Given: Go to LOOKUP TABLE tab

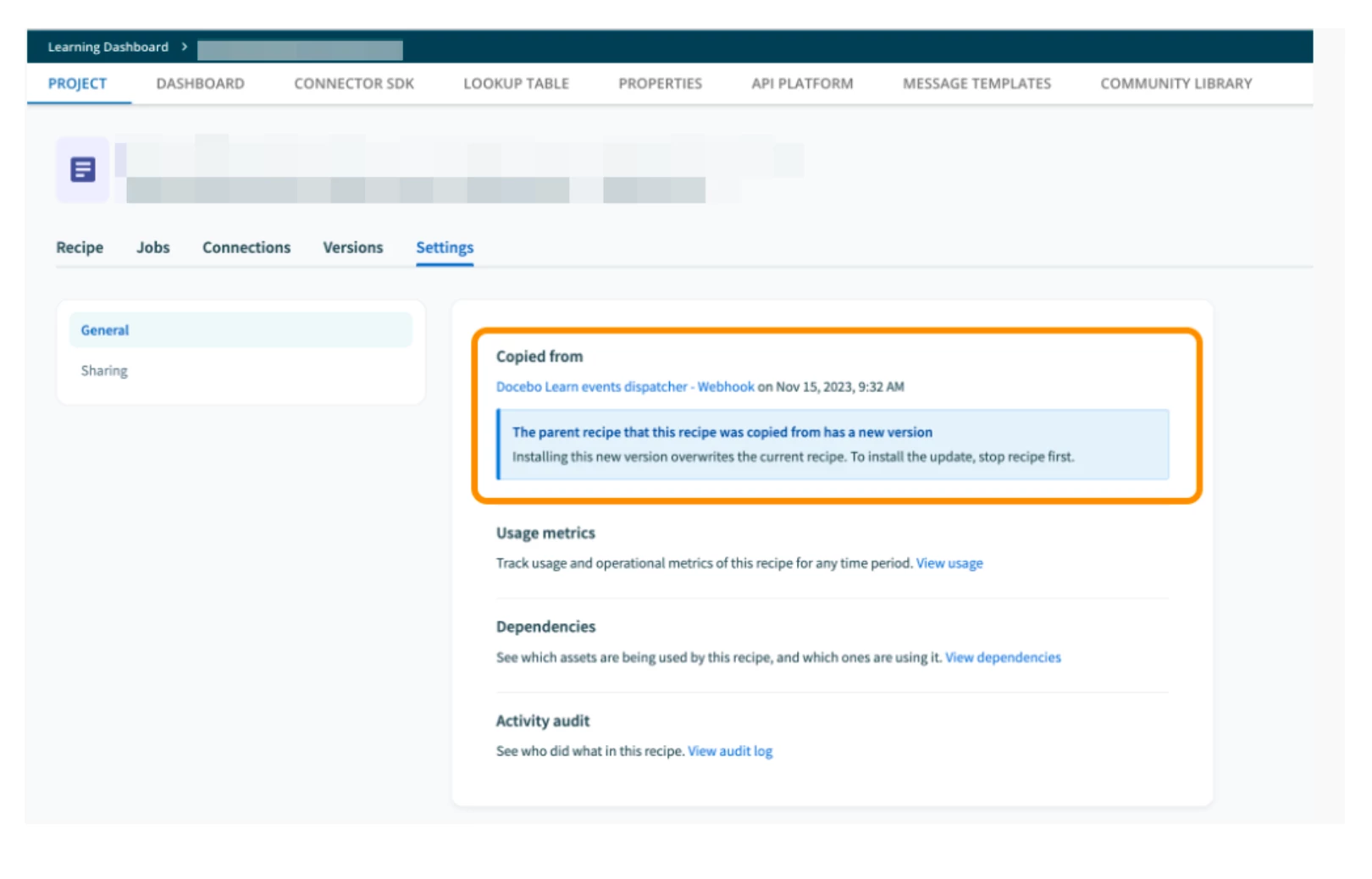Looking at the screenshot, I should click(x=516, y=84).
